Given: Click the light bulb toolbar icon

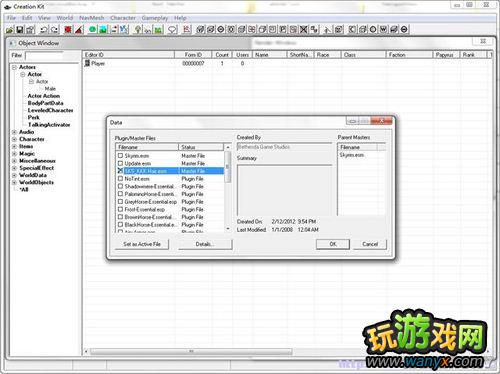Looking at the screenshot, I should [x=137, y=30].
